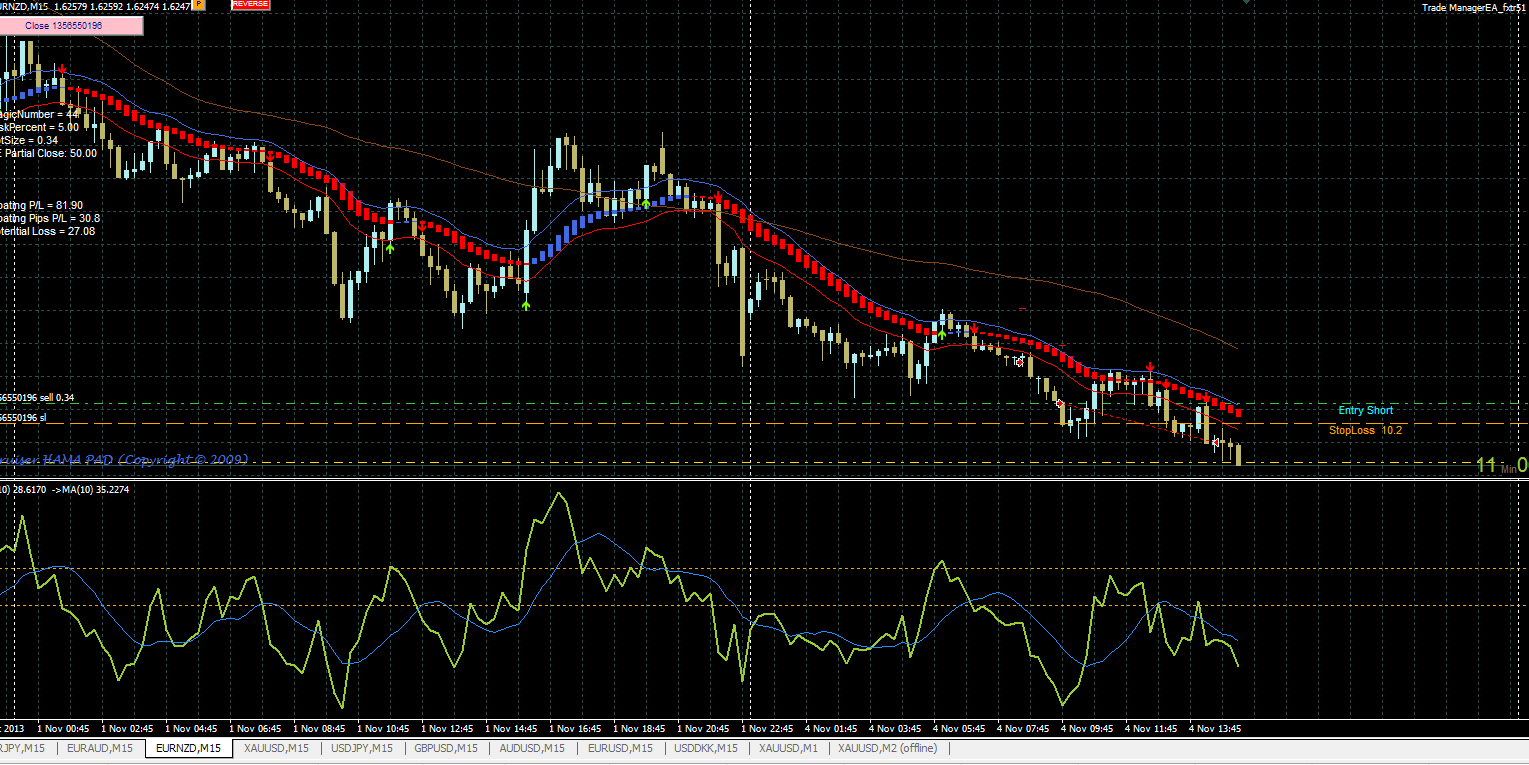The image size is (1529, 765).
Task: Click the 1 Nov 16:45 time axis label
Action: pyautogui.click(x=574, y=728)
